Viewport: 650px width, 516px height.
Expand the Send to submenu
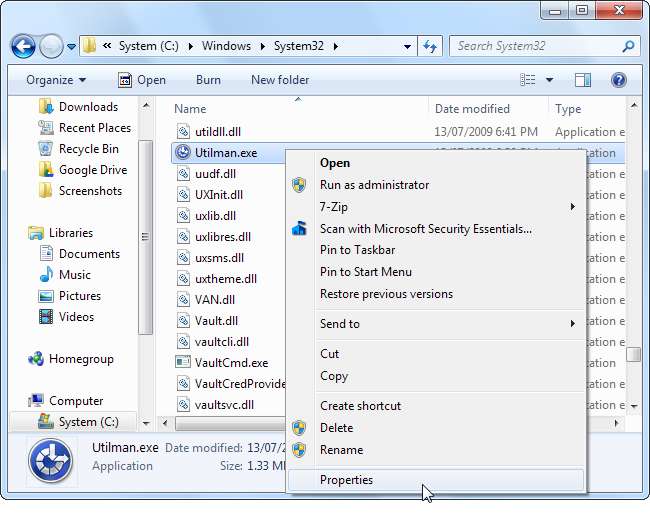pyautogui.click(x=573, y=324)
